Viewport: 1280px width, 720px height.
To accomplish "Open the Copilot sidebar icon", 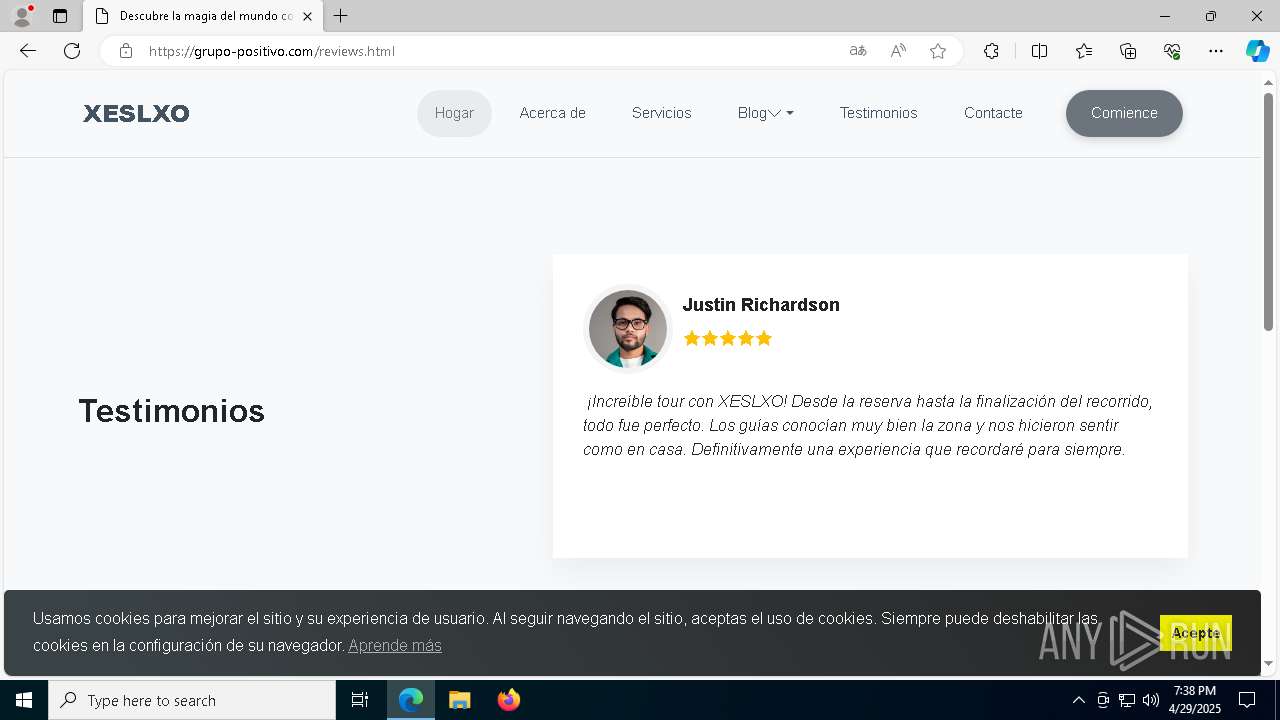I will click(1257, 51).
